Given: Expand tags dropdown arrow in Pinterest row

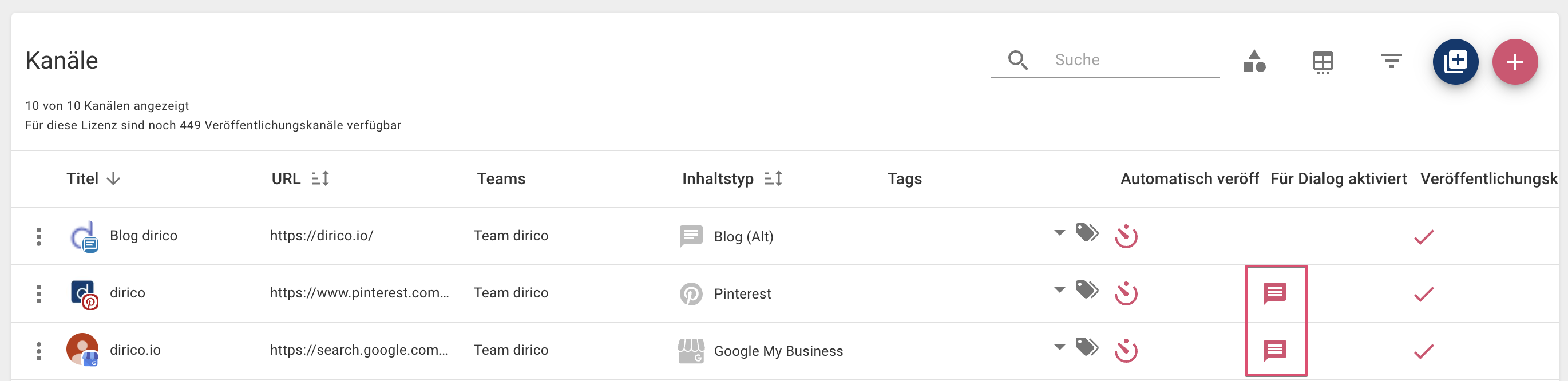Looking at the screenshot, I should point(1059,289).
